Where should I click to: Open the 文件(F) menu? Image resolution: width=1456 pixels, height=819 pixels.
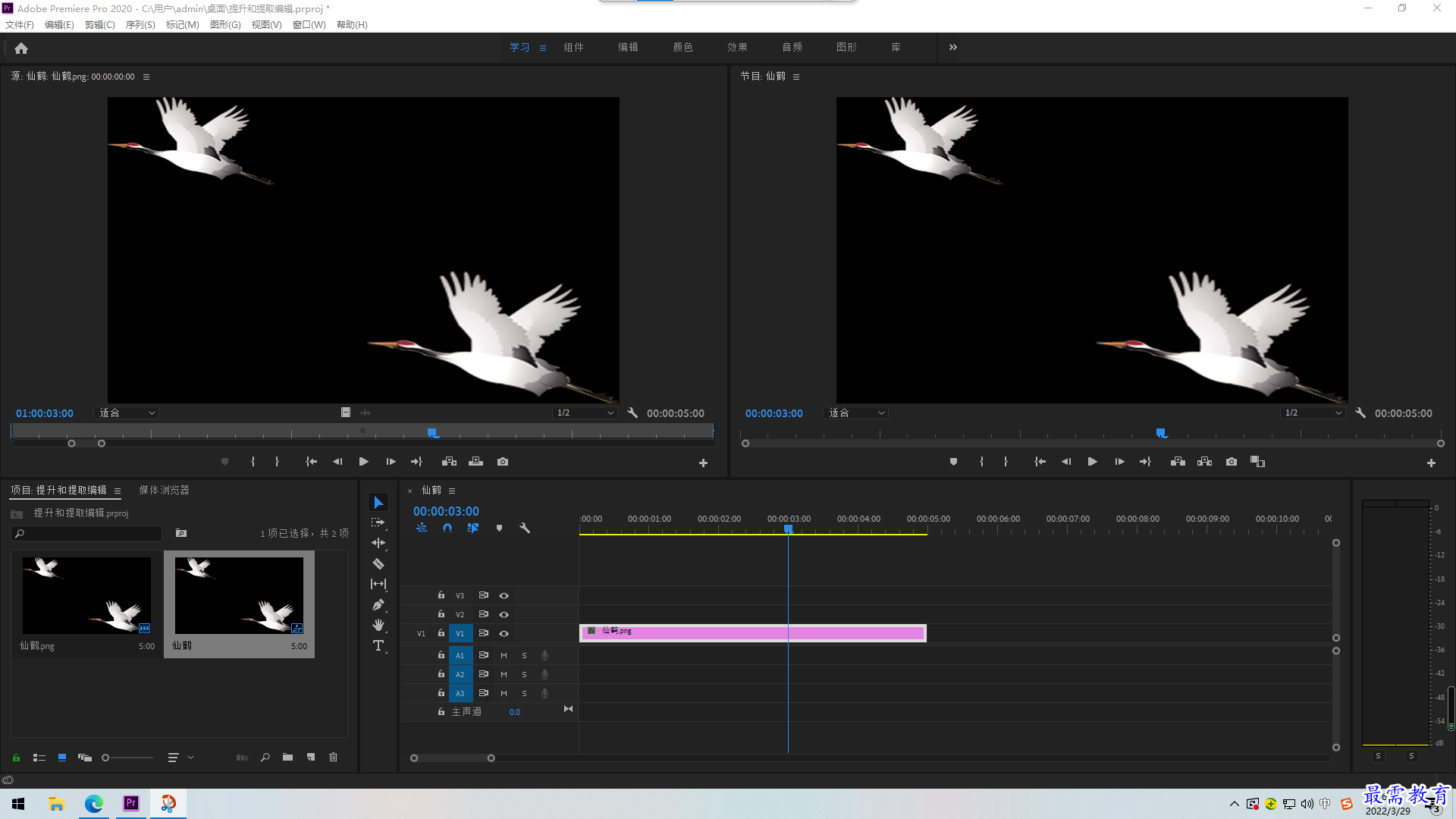[x=20, y=25]
